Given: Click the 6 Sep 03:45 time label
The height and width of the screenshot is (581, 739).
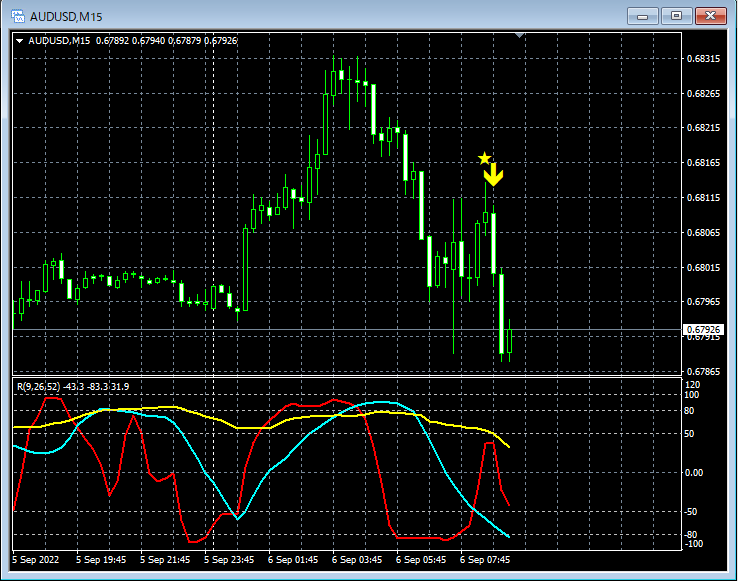Looking at the screenshot, I should click(x=357, y=560).
